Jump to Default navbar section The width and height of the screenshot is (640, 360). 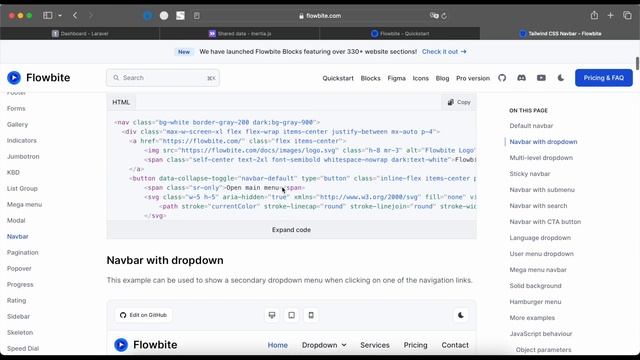coord(531,126)
